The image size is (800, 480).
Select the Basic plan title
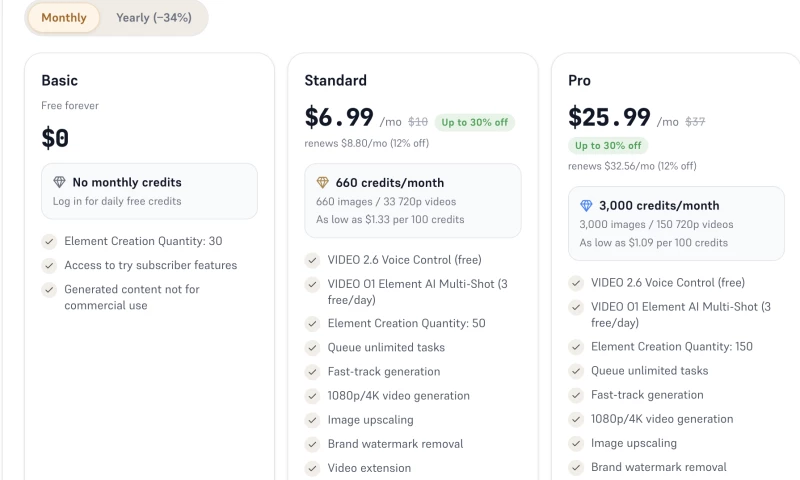point(60,81)
